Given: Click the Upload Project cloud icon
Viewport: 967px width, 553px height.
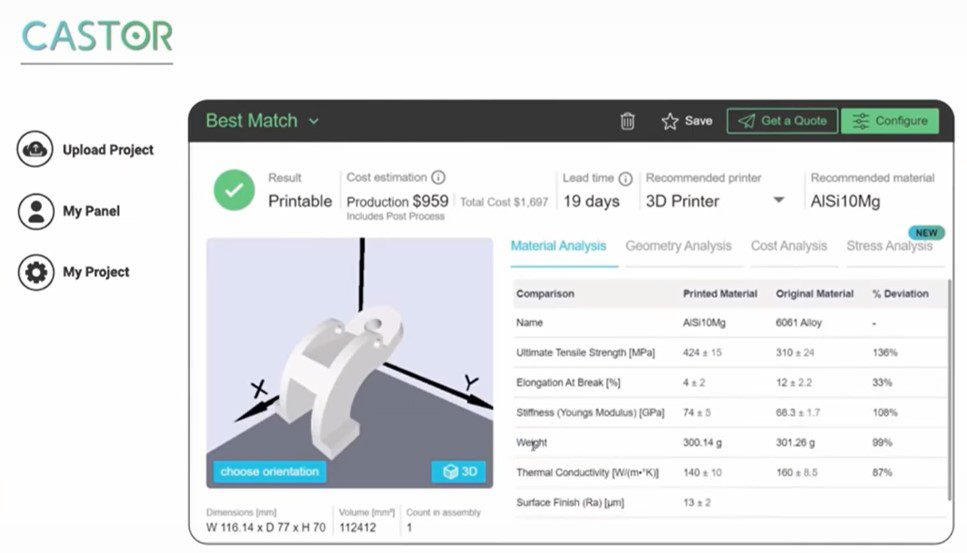Looking at the screenshot, I should (35, 150).
